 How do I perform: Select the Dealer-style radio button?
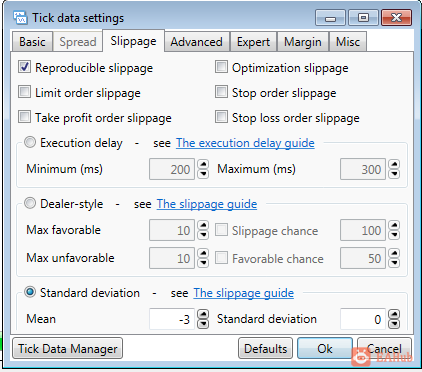point(30,203)
